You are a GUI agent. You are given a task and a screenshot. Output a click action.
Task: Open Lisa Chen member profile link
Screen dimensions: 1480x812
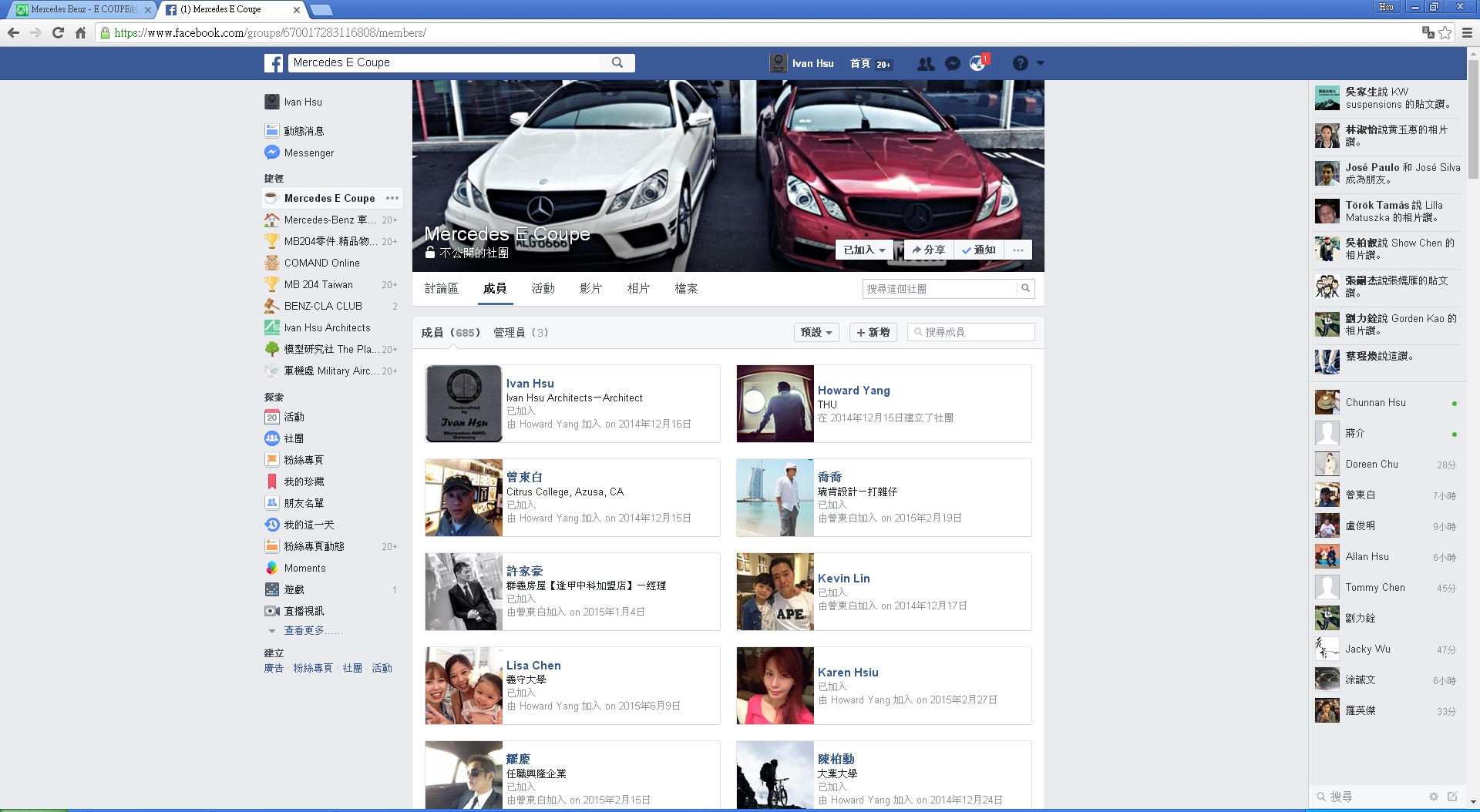533,666
